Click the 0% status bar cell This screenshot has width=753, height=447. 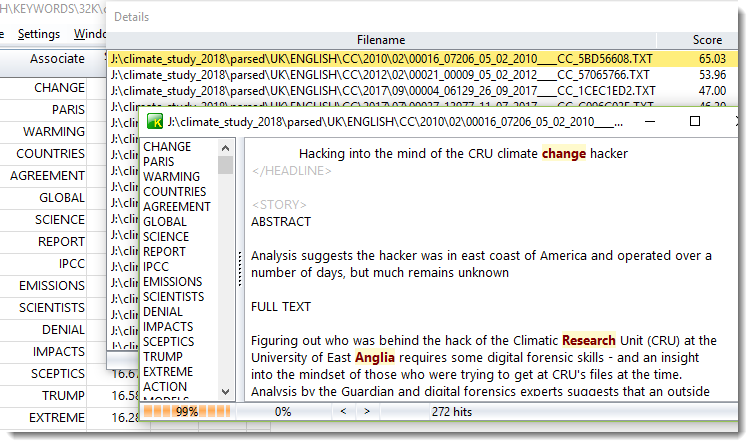(283, 412)
